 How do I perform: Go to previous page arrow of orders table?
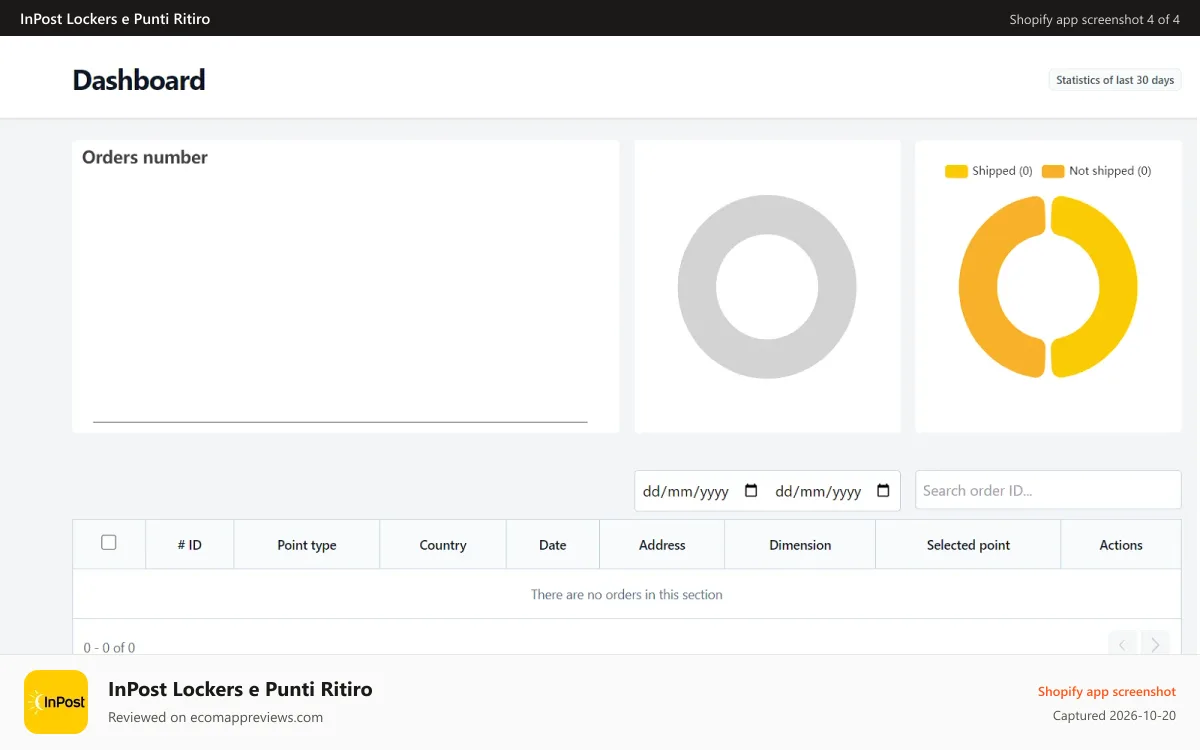[1122, 645]
